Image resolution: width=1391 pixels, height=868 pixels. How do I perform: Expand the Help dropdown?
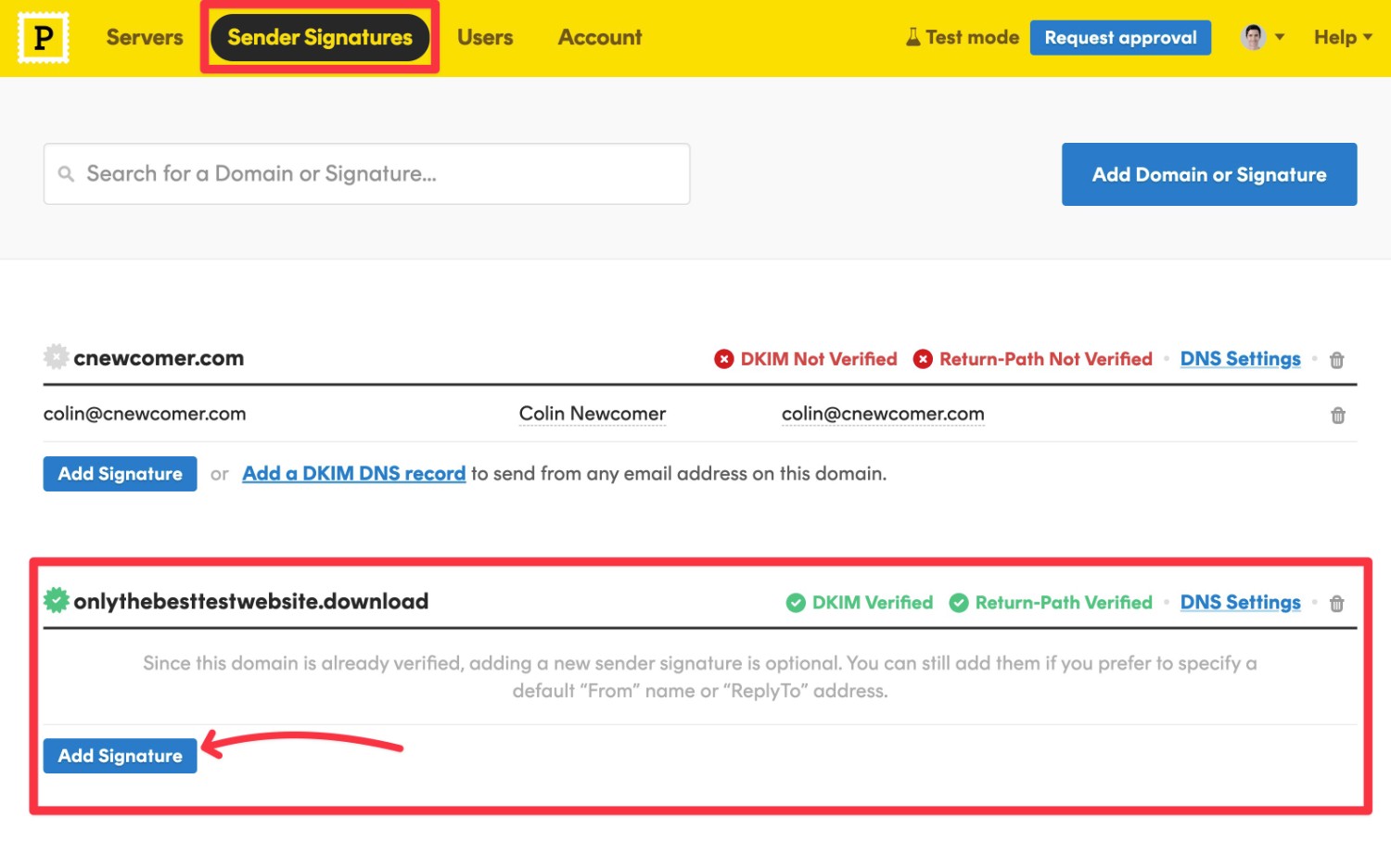point(1343,37)
